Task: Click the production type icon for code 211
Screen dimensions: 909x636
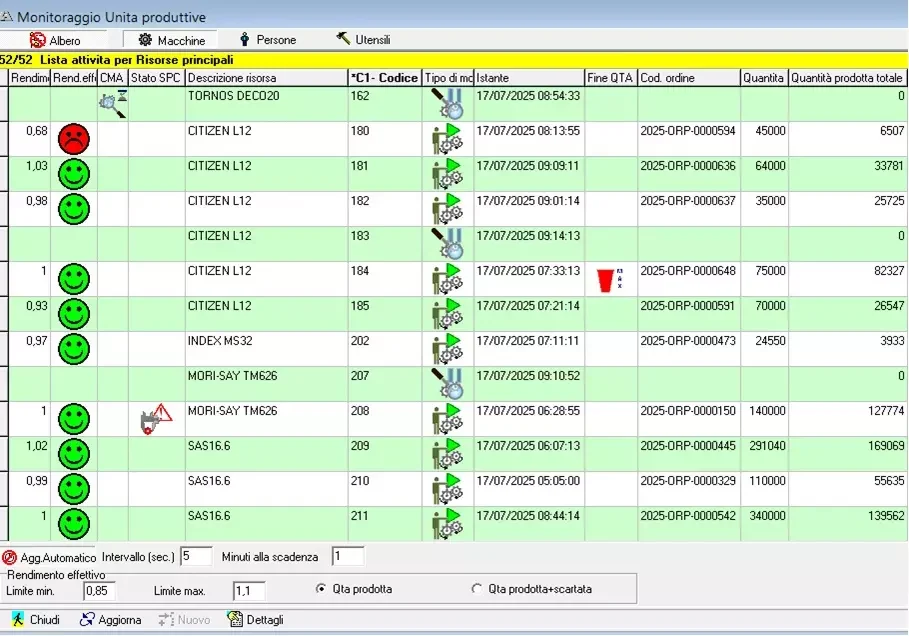Action: click(448, 524)
